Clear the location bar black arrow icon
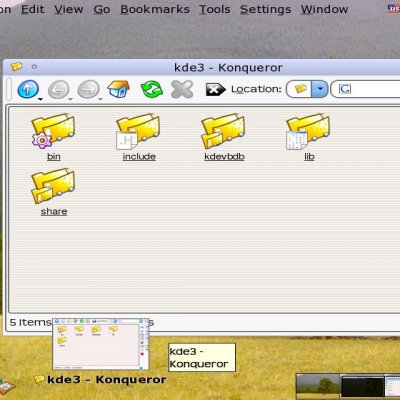Screen dimensions: 400x400 (x=215, y=89)
